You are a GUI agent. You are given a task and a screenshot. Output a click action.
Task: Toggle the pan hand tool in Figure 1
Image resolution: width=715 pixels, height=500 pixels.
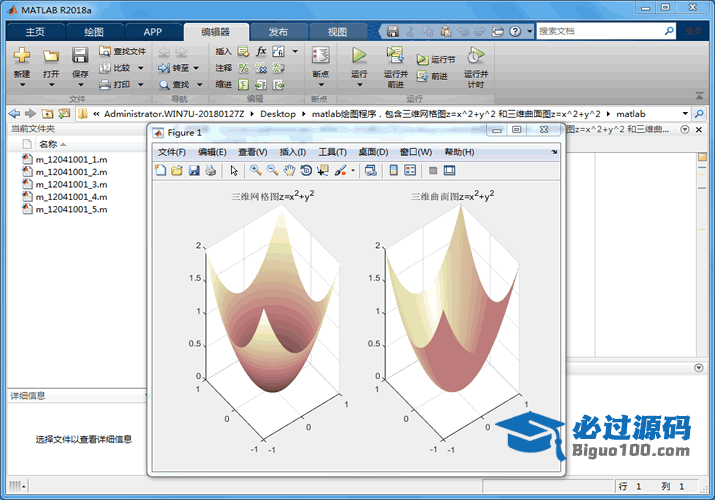click(x=289, y=170)
